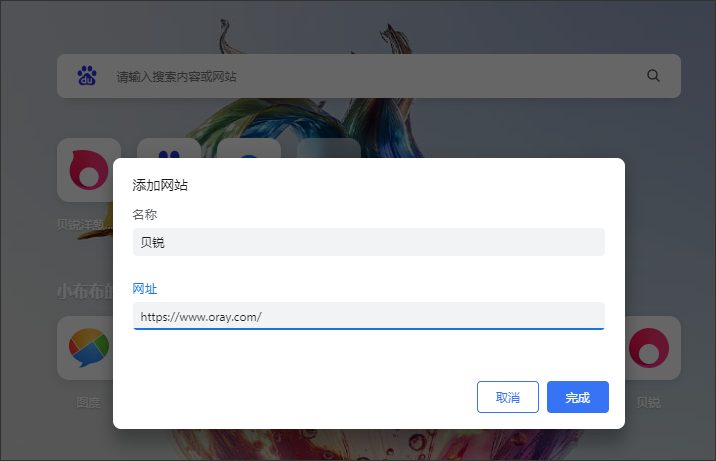Click the 小布布 section heading
This screenshot has width=716, height=461.
(x=84, y=291)
